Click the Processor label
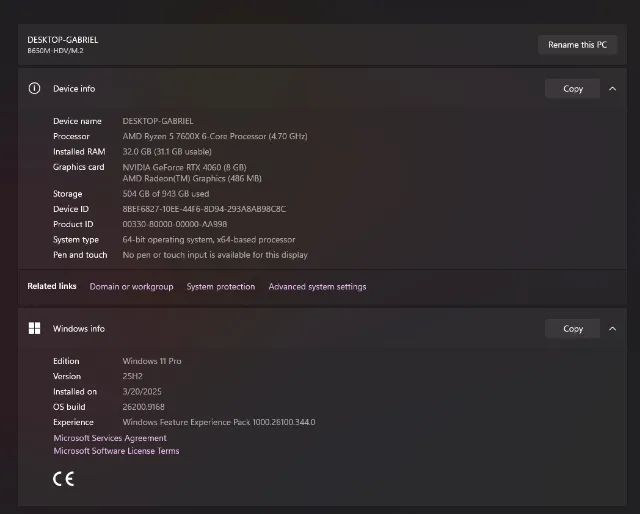Screen dimensions: 640x514 point(71,136)
